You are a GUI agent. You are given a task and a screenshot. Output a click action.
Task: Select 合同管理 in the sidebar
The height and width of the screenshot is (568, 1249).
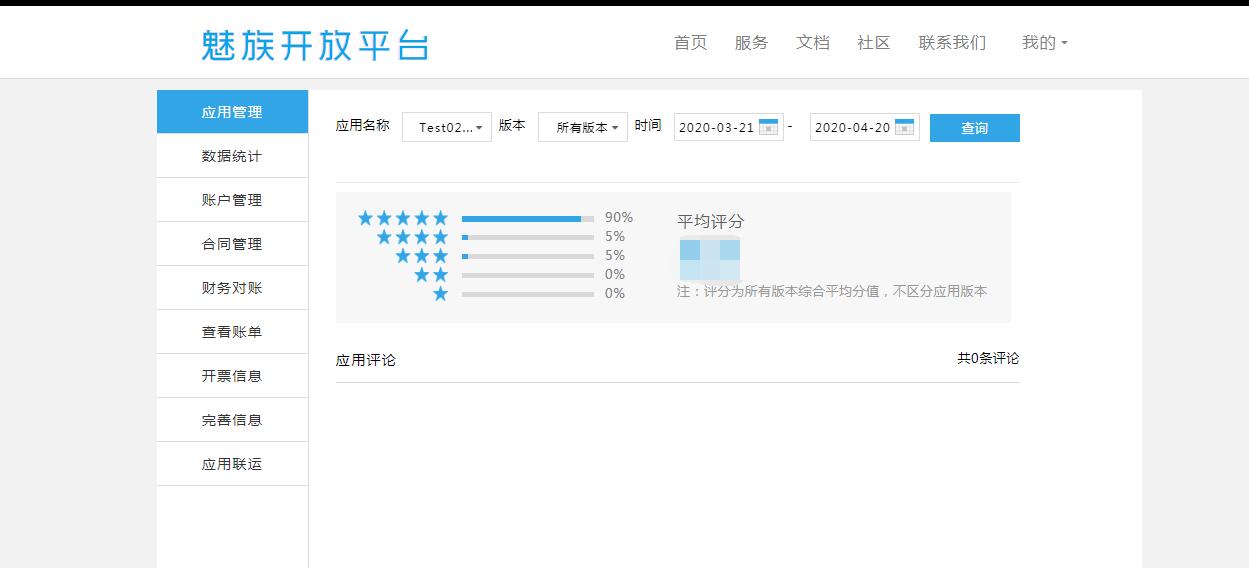[x=232, y=244]
